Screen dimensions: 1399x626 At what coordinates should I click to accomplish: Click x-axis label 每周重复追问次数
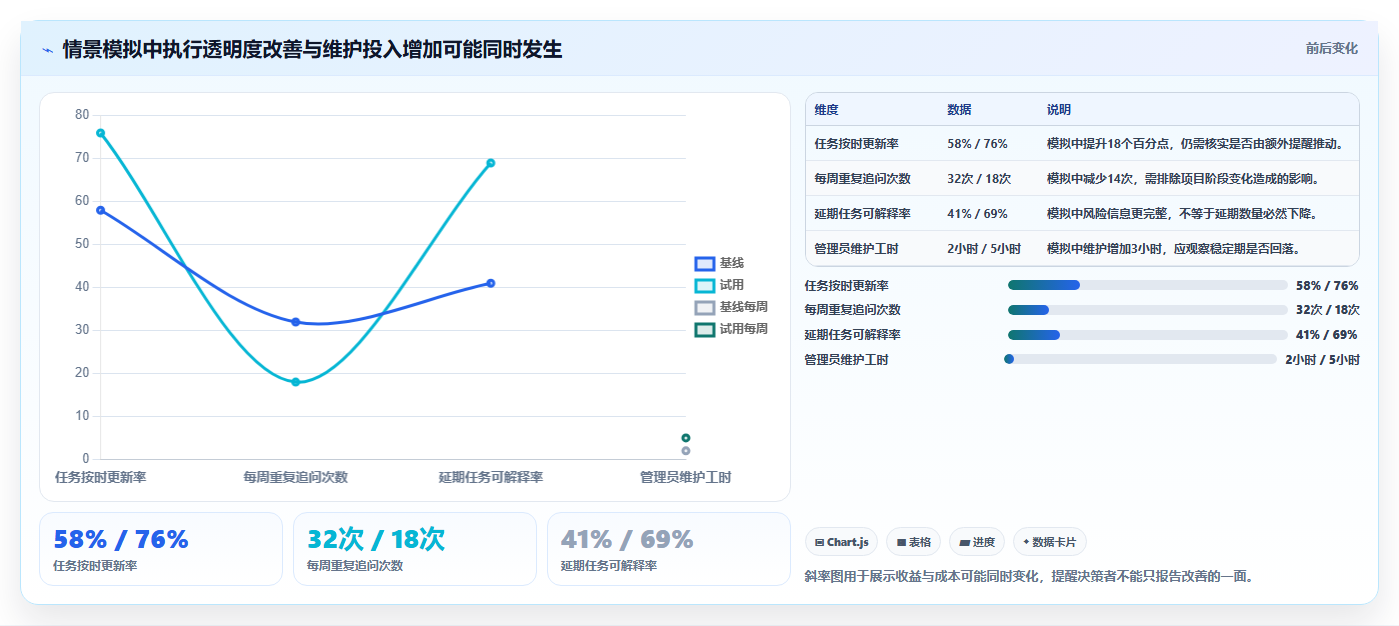pyautogui.click(x=295, y=477)
